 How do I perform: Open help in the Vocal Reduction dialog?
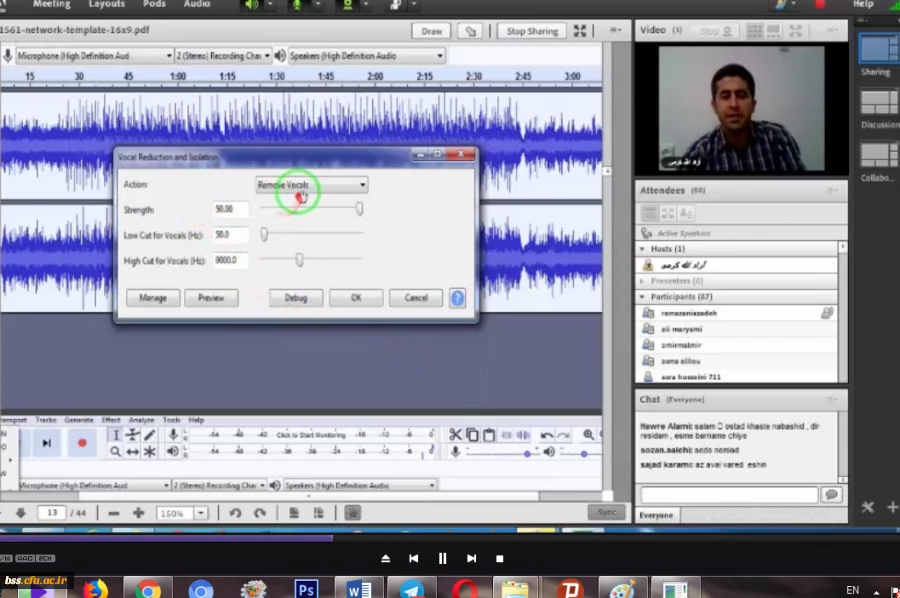457,297
